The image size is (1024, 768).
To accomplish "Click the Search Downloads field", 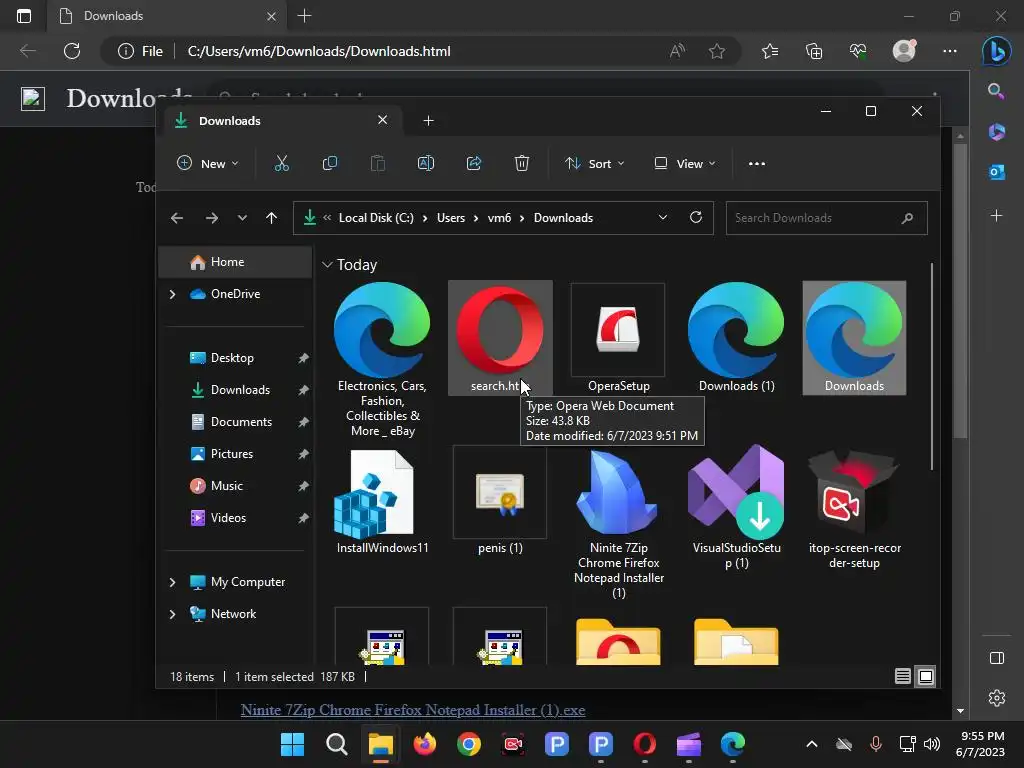I will point(826,218).
